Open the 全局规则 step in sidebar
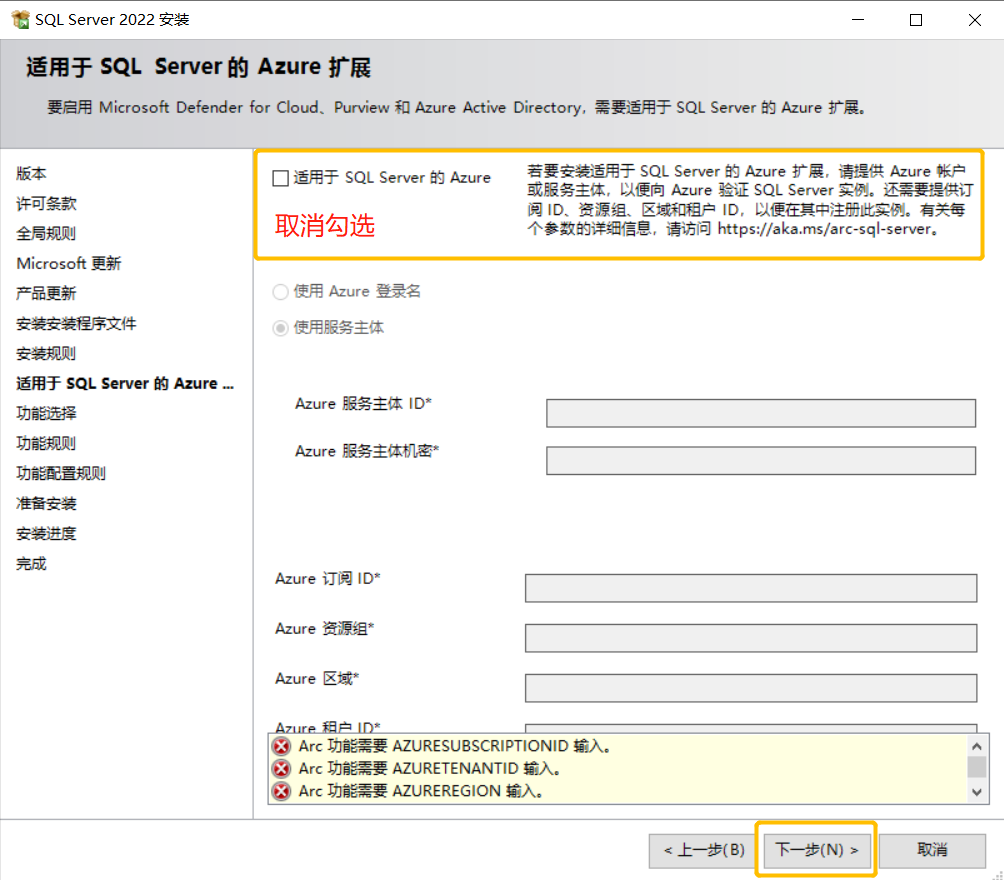The height and width of the screenshot is (880, 1004). pos(46,234)
